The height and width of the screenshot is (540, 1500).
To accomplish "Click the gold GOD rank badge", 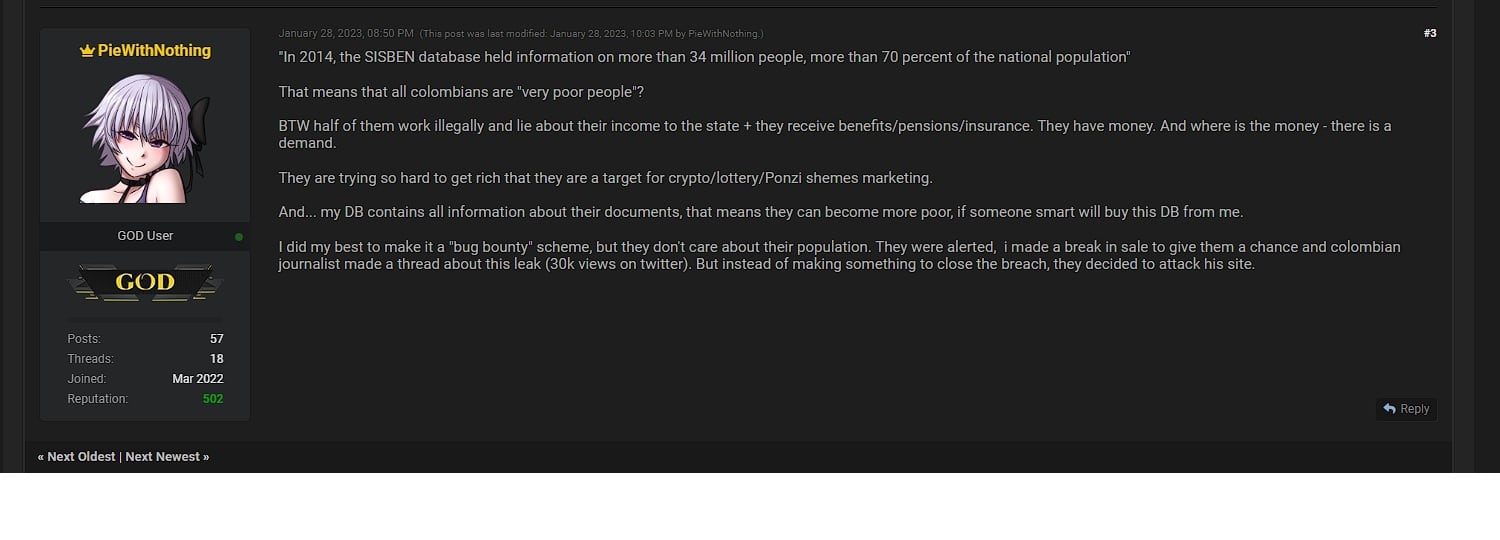I will tap(145, 282).
